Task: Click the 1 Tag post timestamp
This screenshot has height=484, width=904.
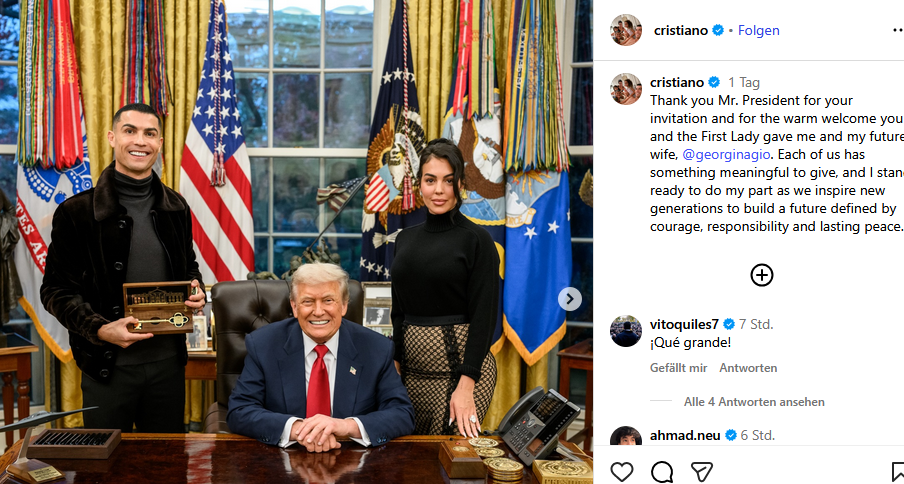Action: pos(744,82)
